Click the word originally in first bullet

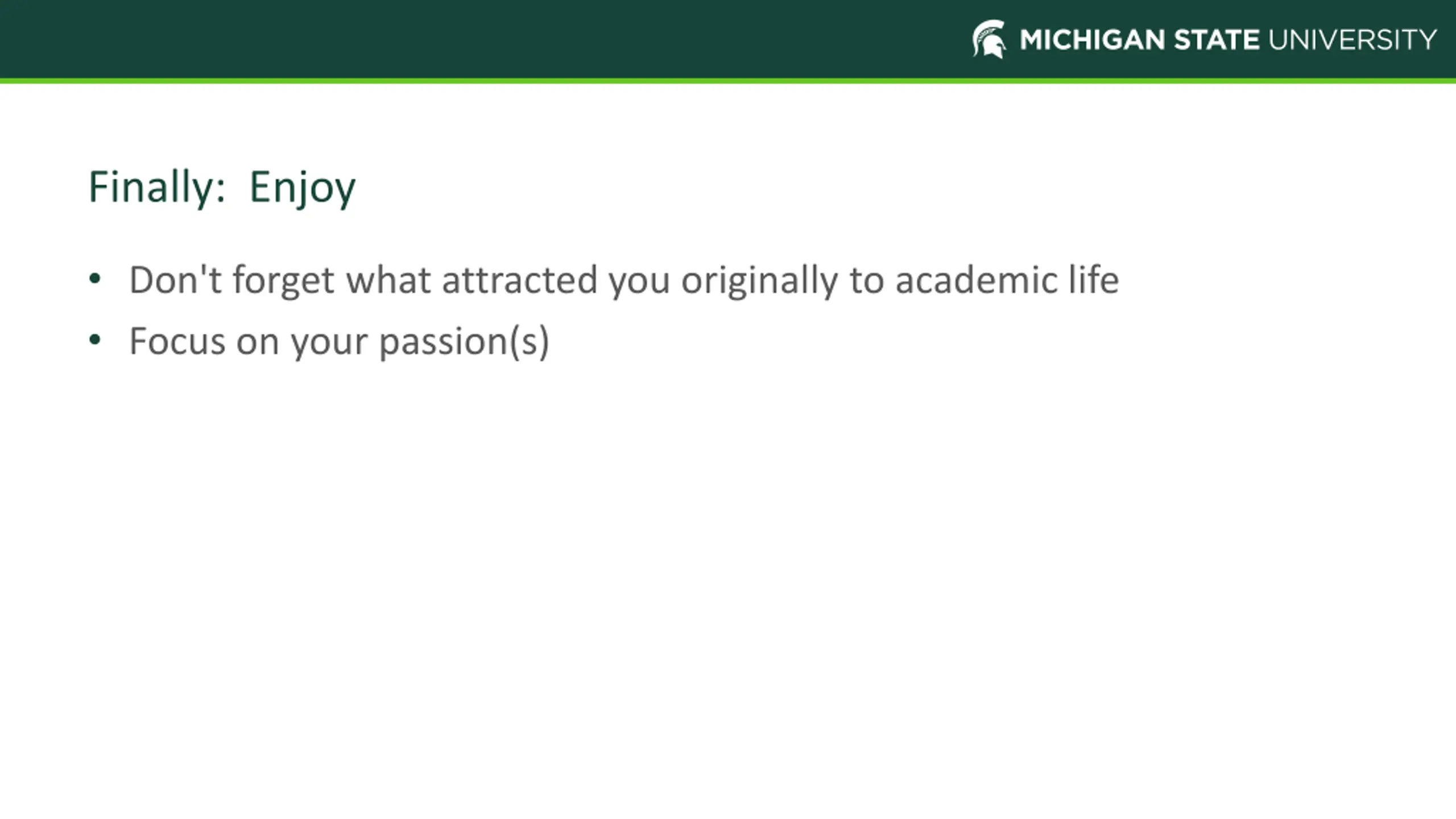759,281
